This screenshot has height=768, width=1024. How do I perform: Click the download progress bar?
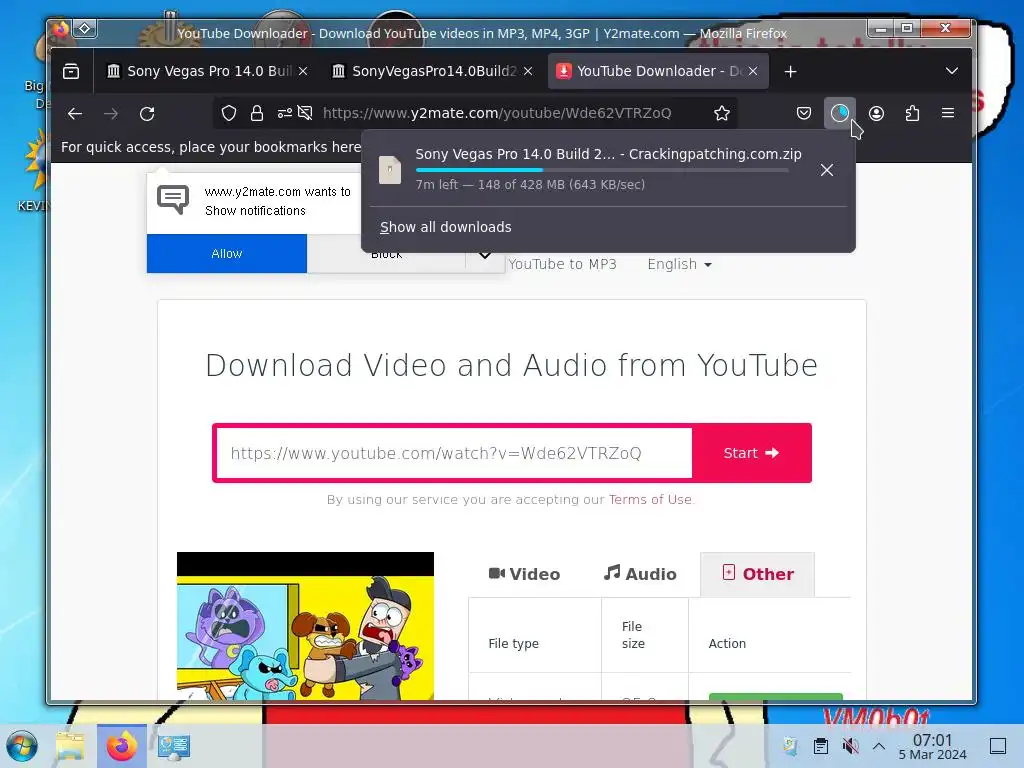(x=601, y=170)
